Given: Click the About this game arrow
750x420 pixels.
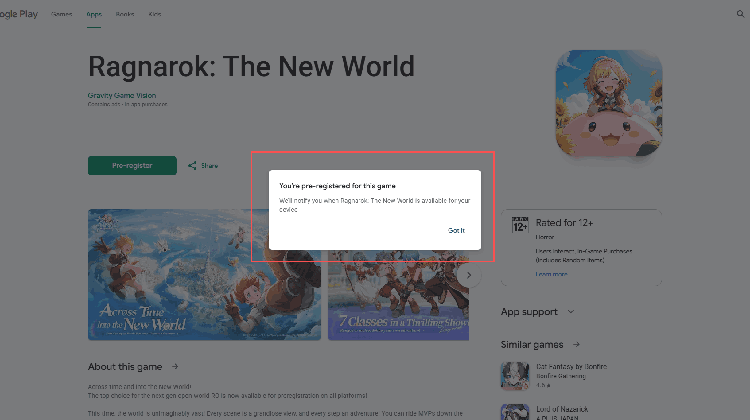Looking at the screenshot, I should (175, 366).
